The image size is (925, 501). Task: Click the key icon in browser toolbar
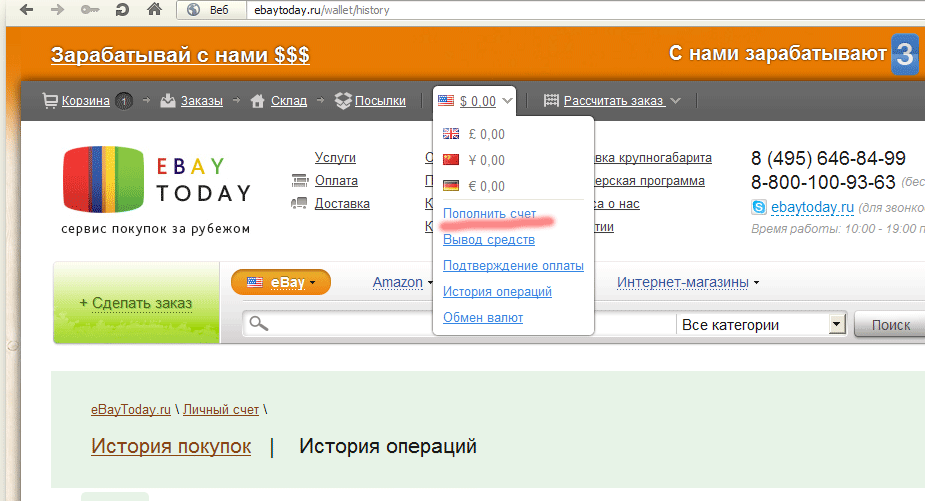coord(90,9)
